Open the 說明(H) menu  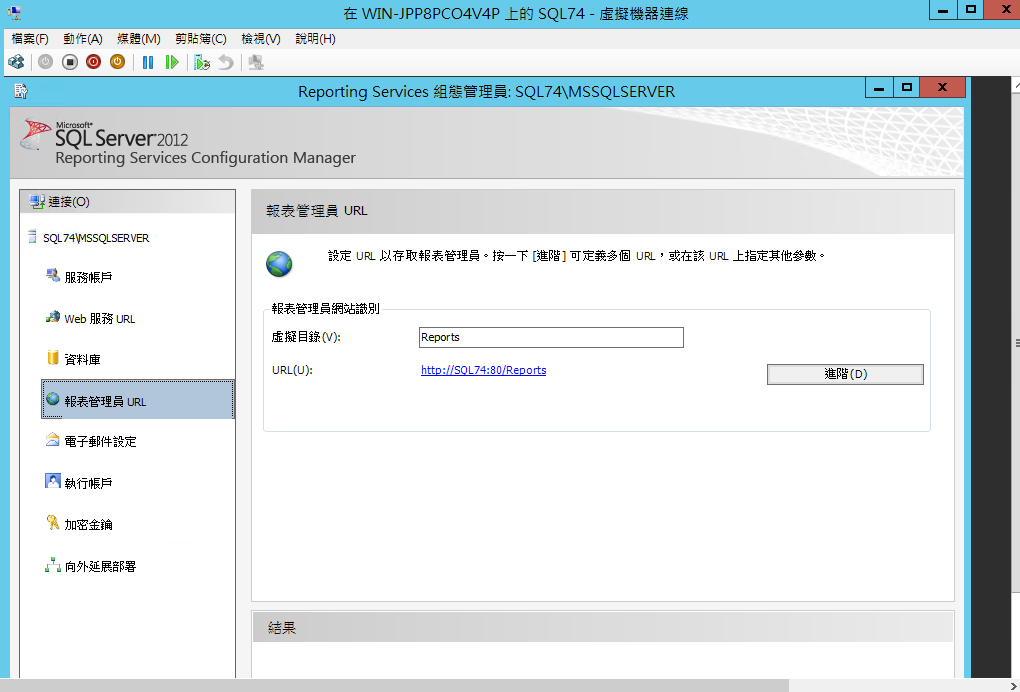pyautogui.click(x=315, y=39)
